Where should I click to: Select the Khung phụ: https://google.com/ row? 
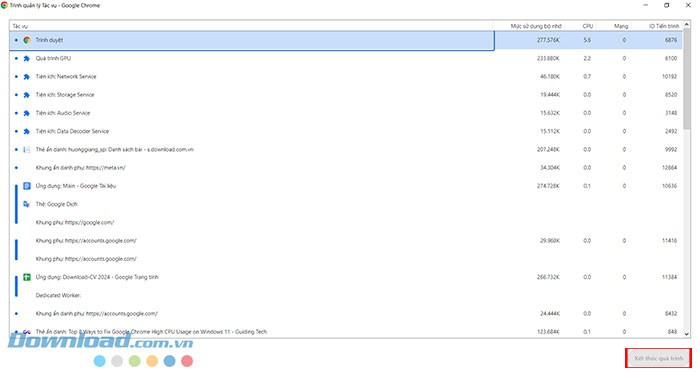[x=346, y=222]
